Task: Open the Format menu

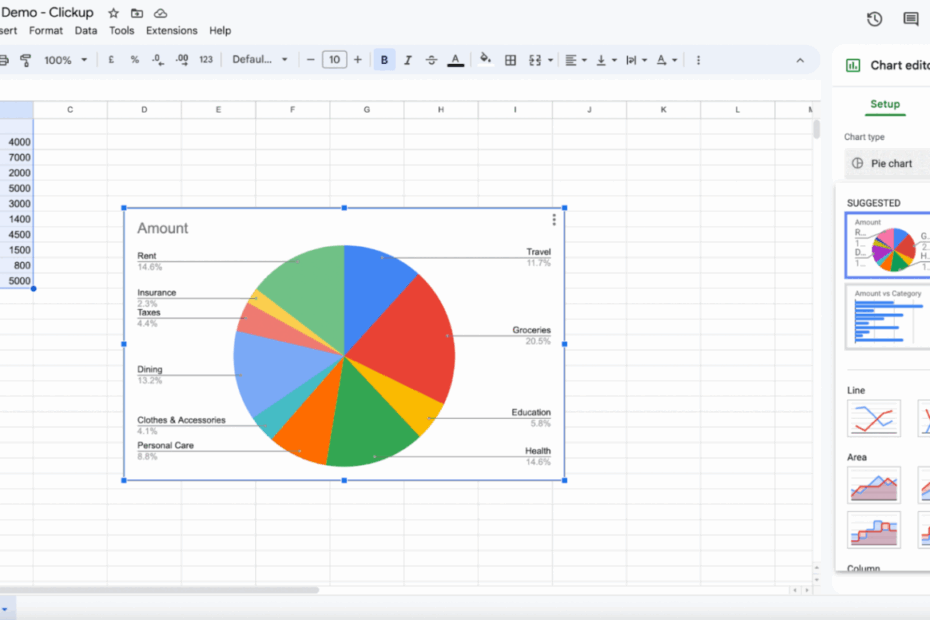Action: click(x=46, y=30)
